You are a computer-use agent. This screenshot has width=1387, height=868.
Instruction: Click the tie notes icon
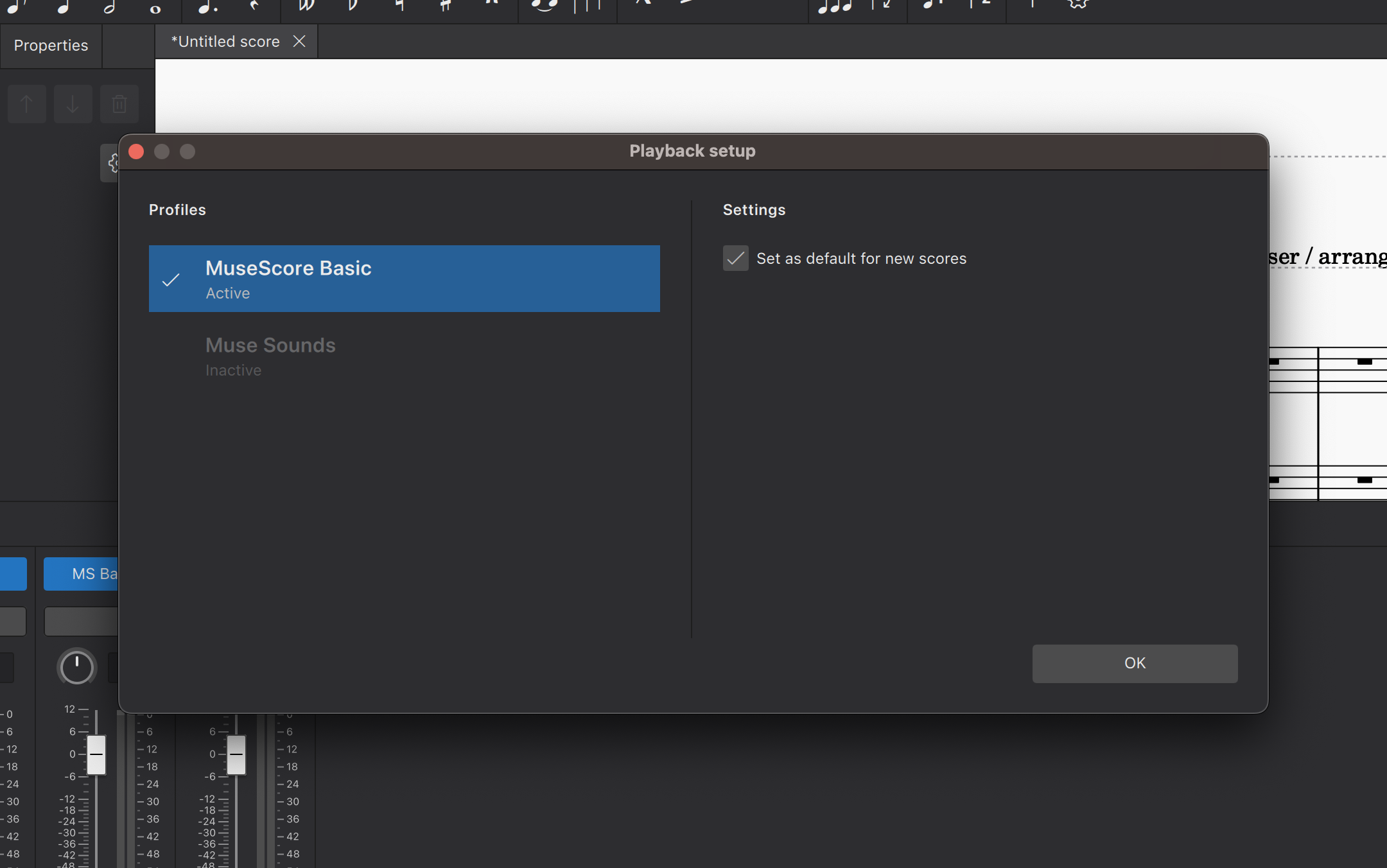pyautogui.click(x=545, y=5)
